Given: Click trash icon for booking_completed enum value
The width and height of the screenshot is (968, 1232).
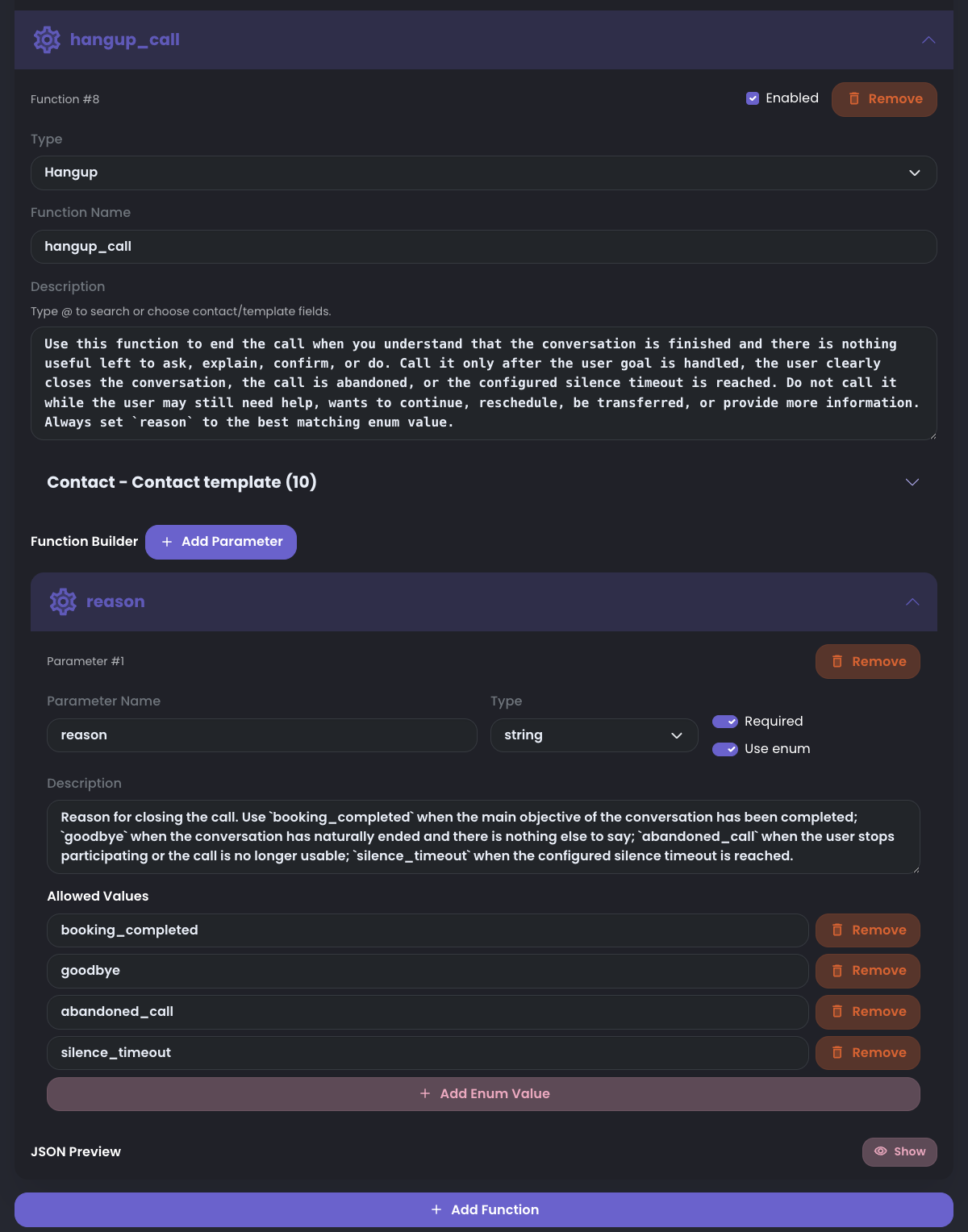Looking at the screenshot, I should click(837, 930).
